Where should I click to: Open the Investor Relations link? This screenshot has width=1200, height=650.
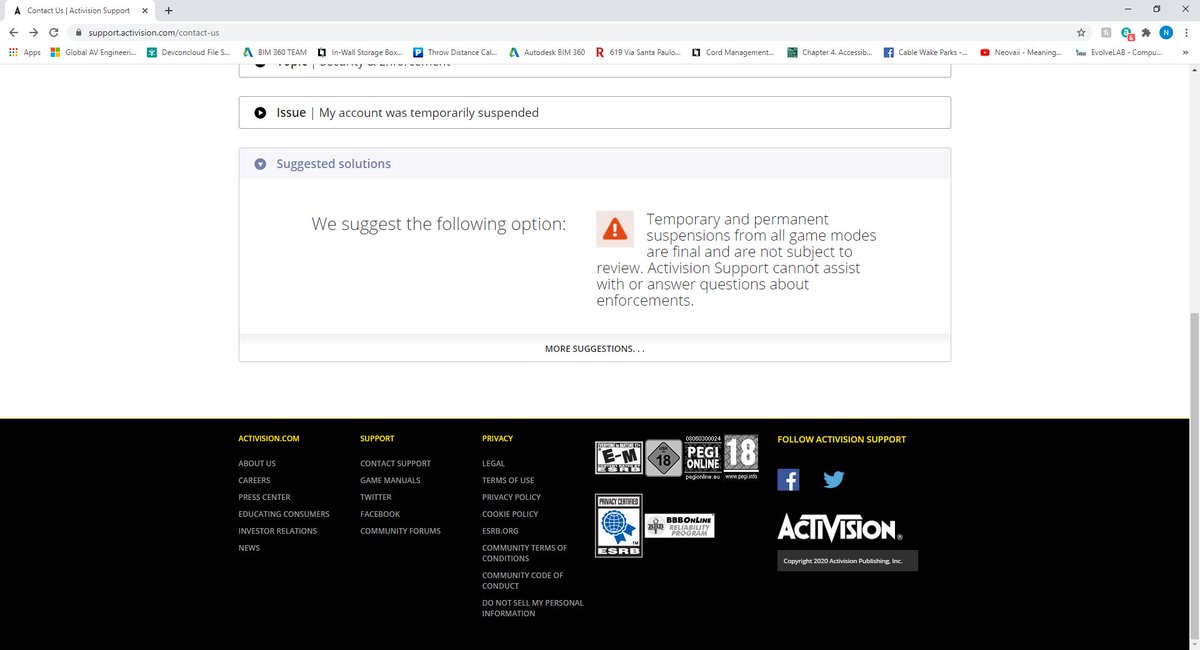[278, 531]
